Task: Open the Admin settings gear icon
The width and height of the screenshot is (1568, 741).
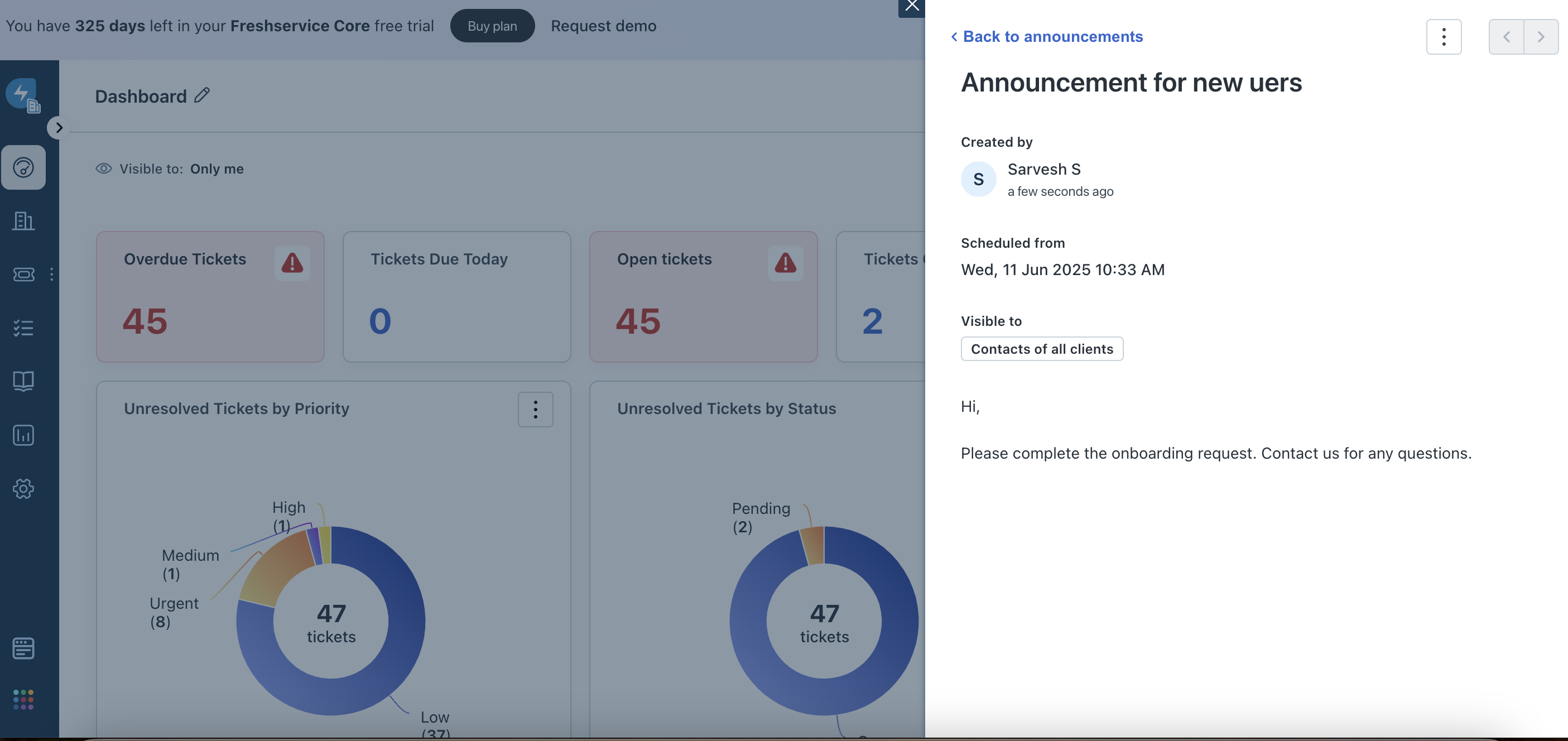Action: tap(23, 488)
